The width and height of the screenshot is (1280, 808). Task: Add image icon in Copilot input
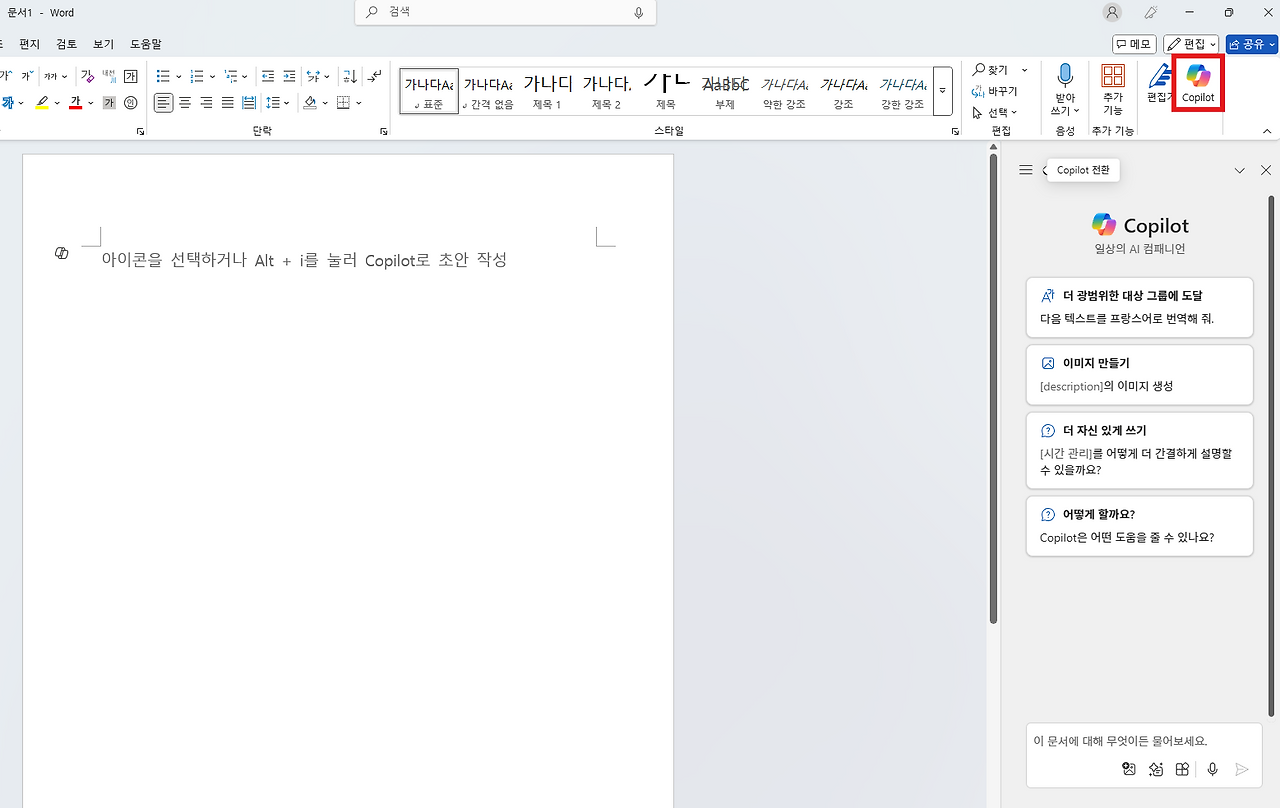point(1129,769)
